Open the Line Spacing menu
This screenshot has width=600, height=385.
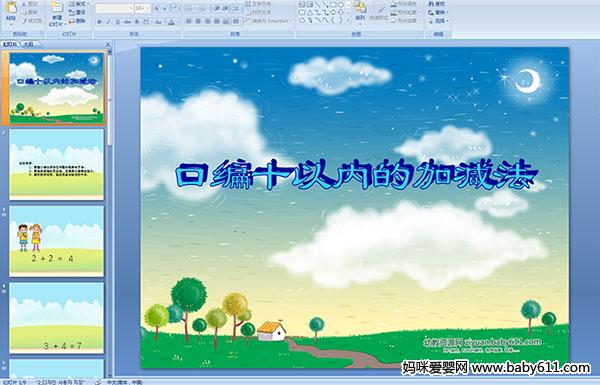click(x=237, y=8)
